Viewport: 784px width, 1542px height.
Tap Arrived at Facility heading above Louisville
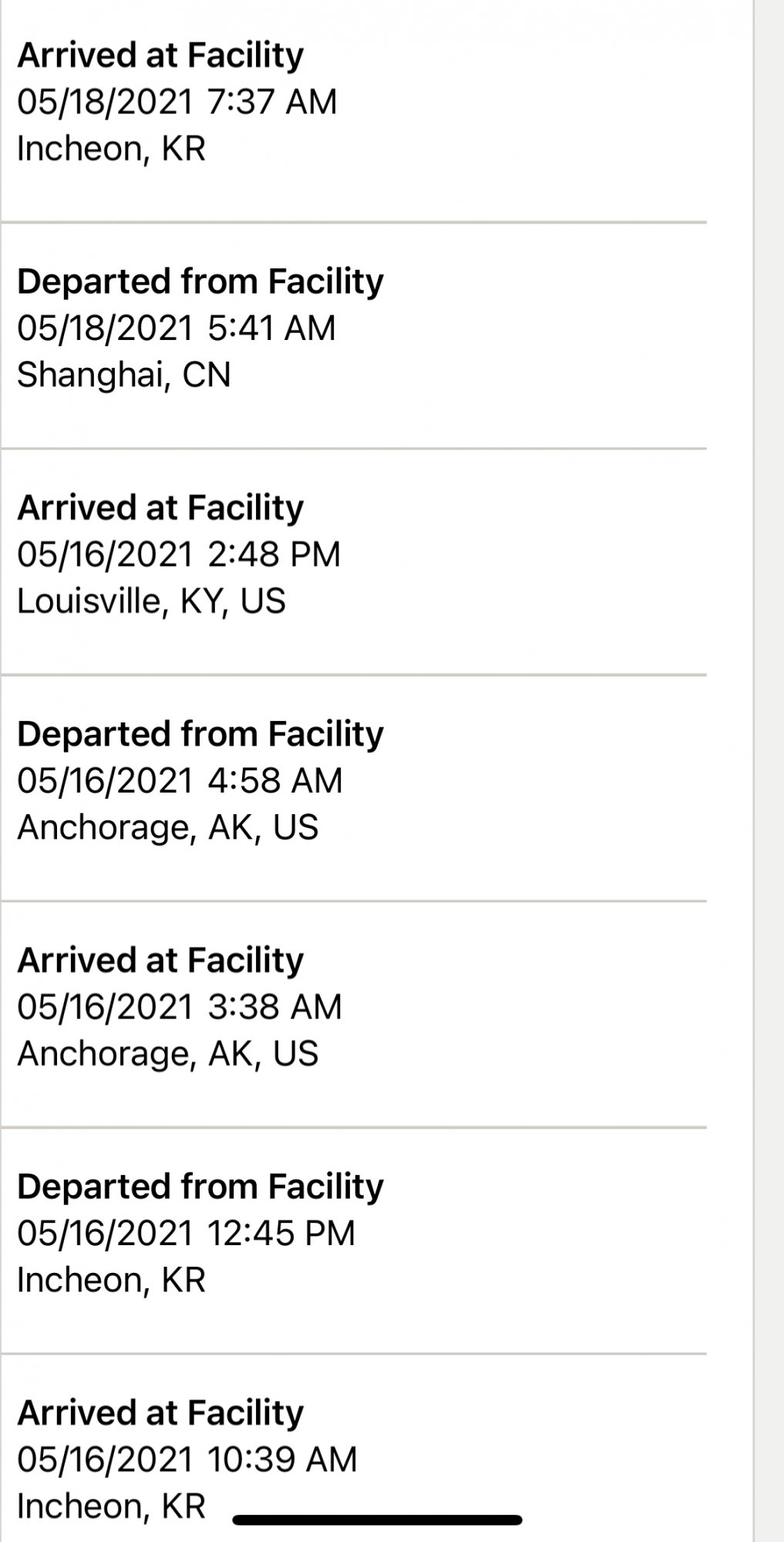coord(160,508)
